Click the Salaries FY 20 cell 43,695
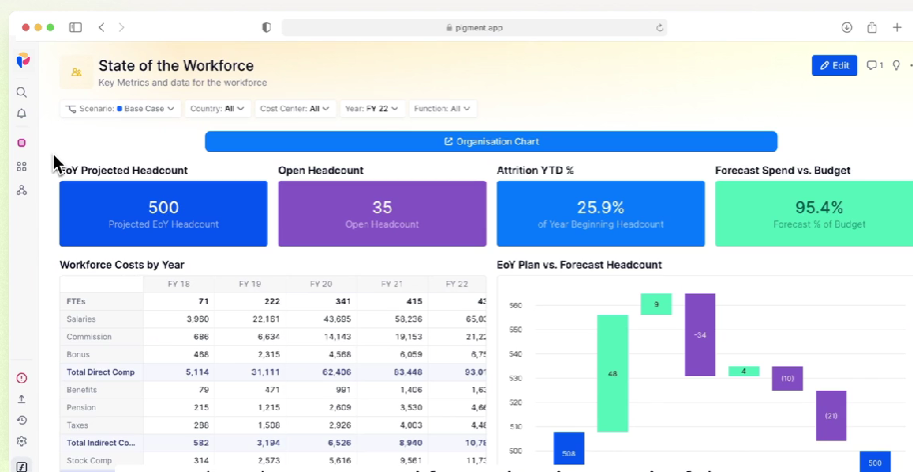The width and height of the screenshot is (913, 472). click(321, 319)
